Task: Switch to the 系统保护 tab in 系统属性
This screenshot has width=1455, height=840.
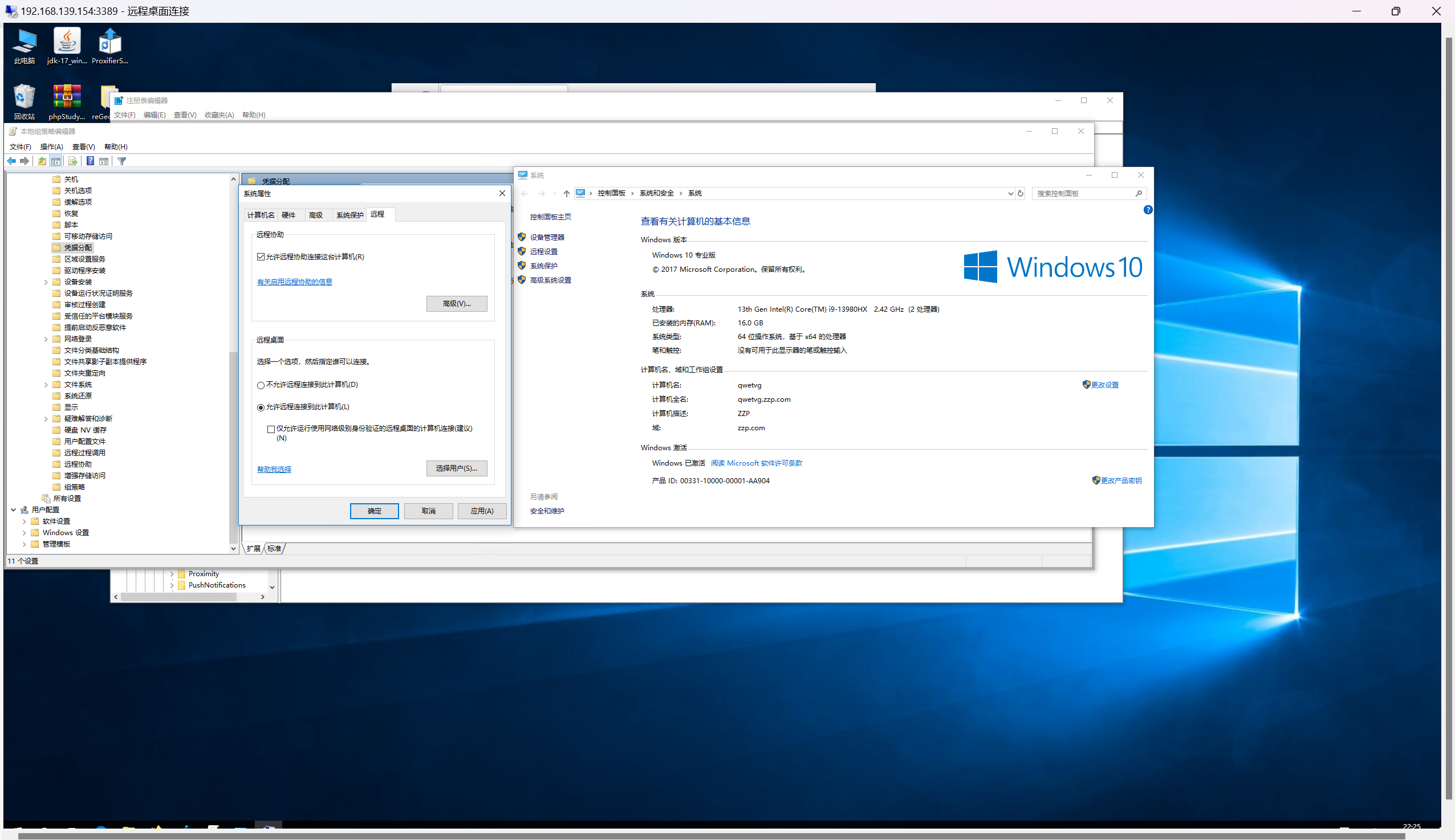Action: [x=349, y=215]
